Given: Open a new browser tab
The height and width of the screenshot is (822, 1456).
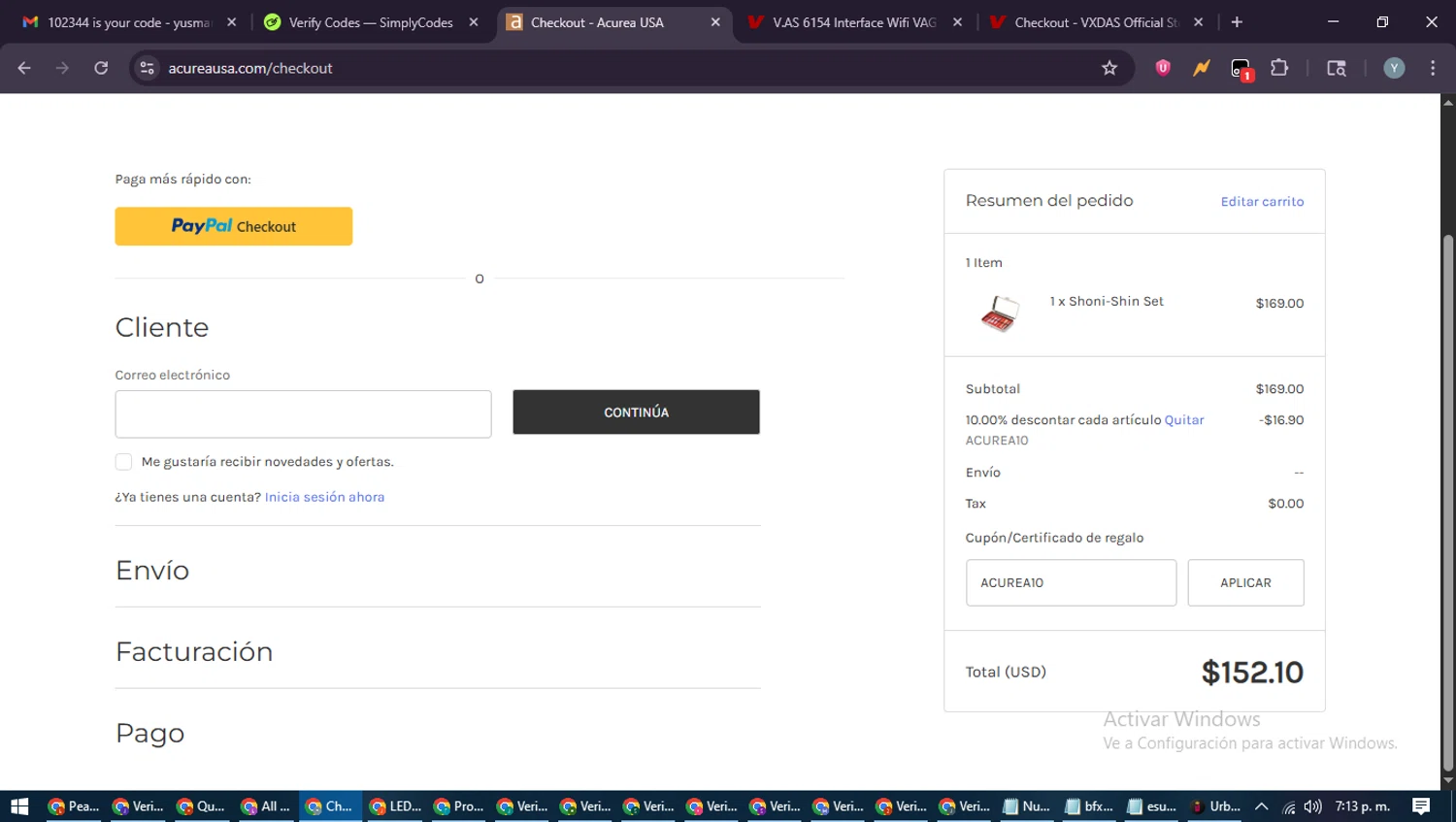Looking at the screenshot, I should [1237, 22].
